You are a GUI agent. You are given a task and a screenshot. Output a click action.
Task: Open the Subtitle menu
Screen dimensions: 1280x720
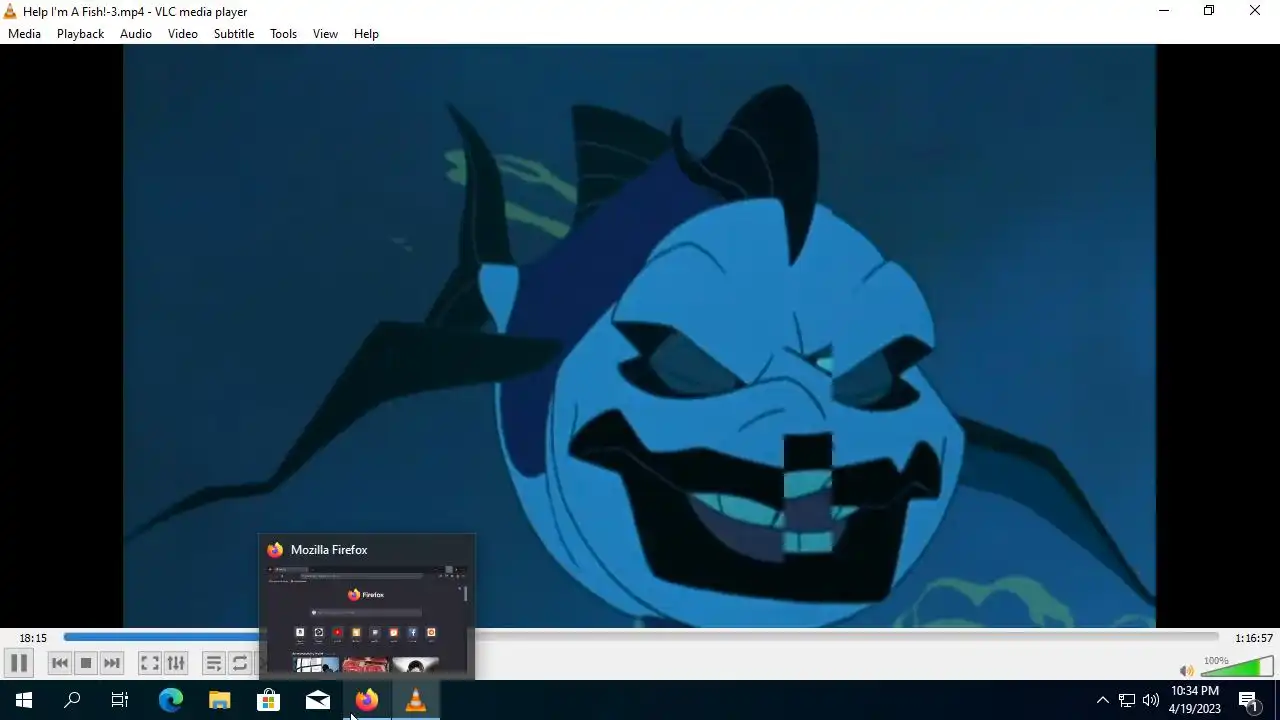[234, 34]
